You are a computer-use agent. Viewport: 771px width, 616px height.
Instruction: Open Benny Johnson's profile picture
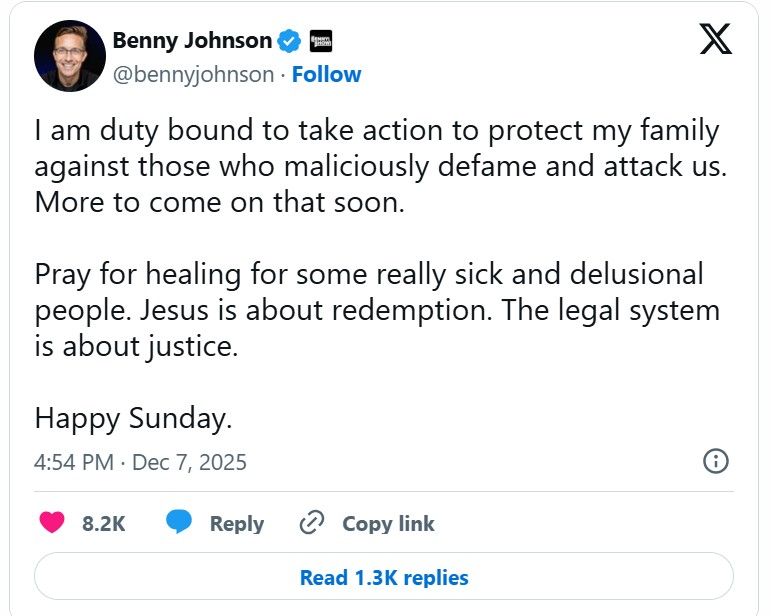point(69,56)
